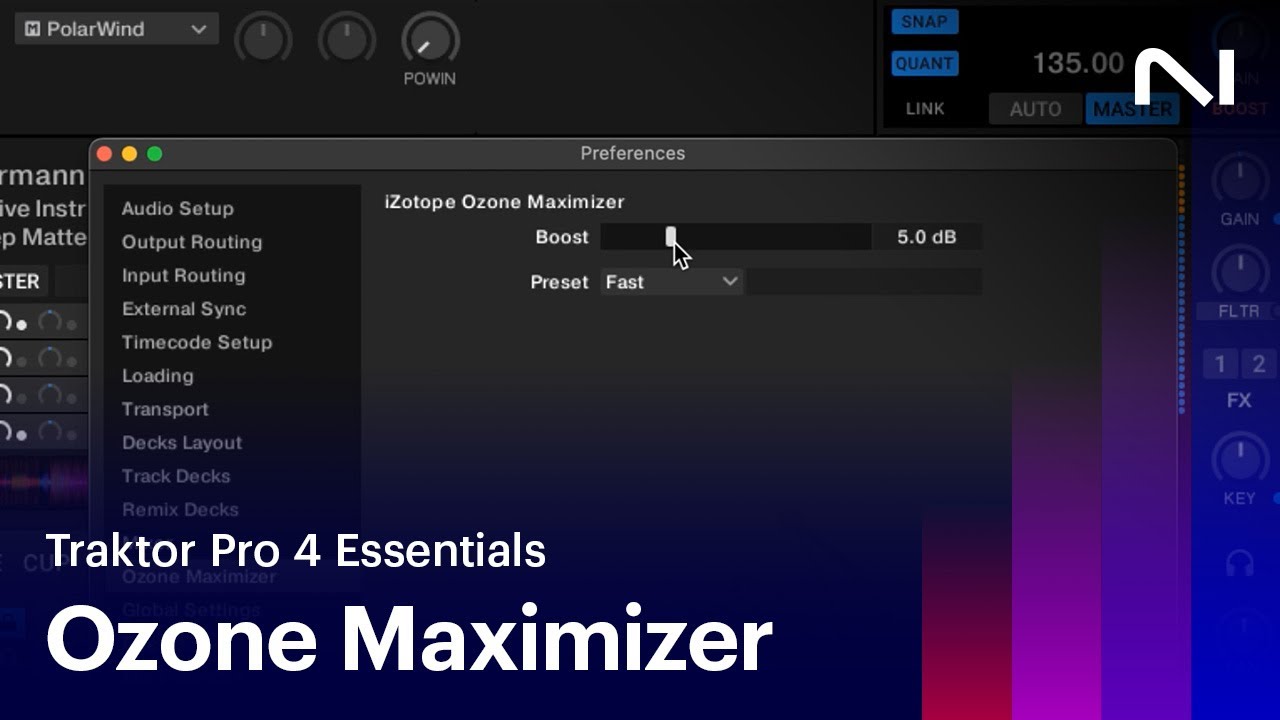Click the Boost slider handle
1280x720 pixels.
671,236
